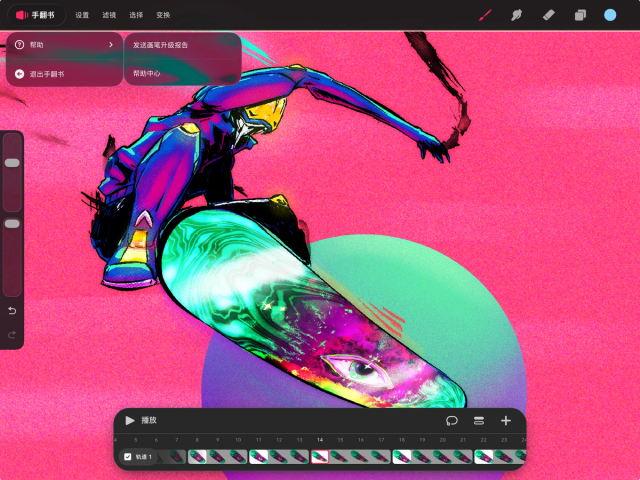
Task: Expand the 帮助 submenu chevron
Action: (x=111, y=44)
